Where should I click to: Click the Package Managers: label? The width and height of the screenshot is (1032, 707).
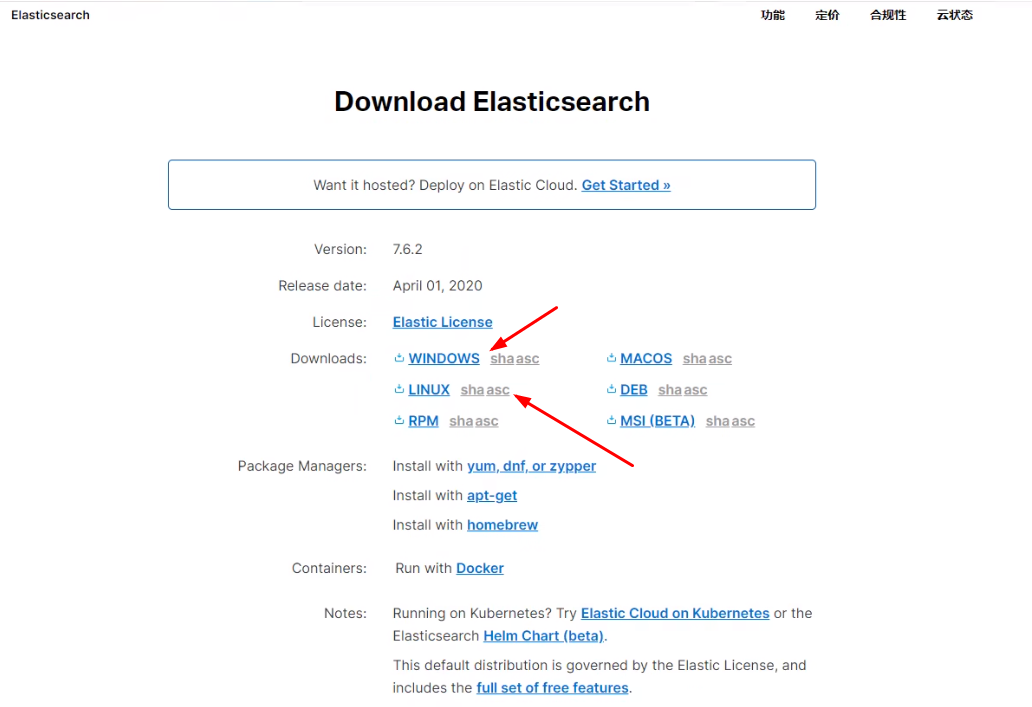coord(302,466)
